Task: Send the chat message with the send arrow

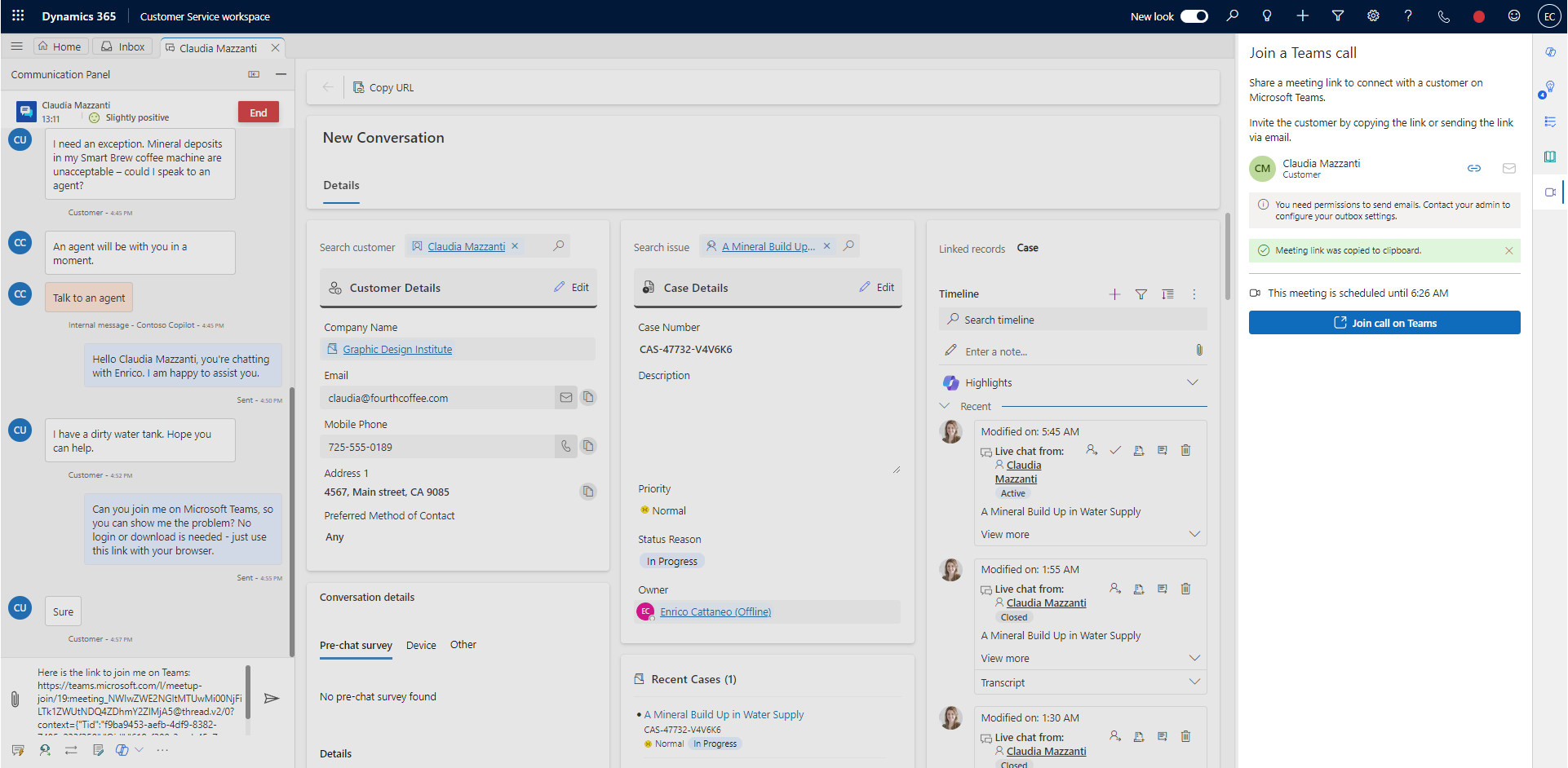Action: 272,699
